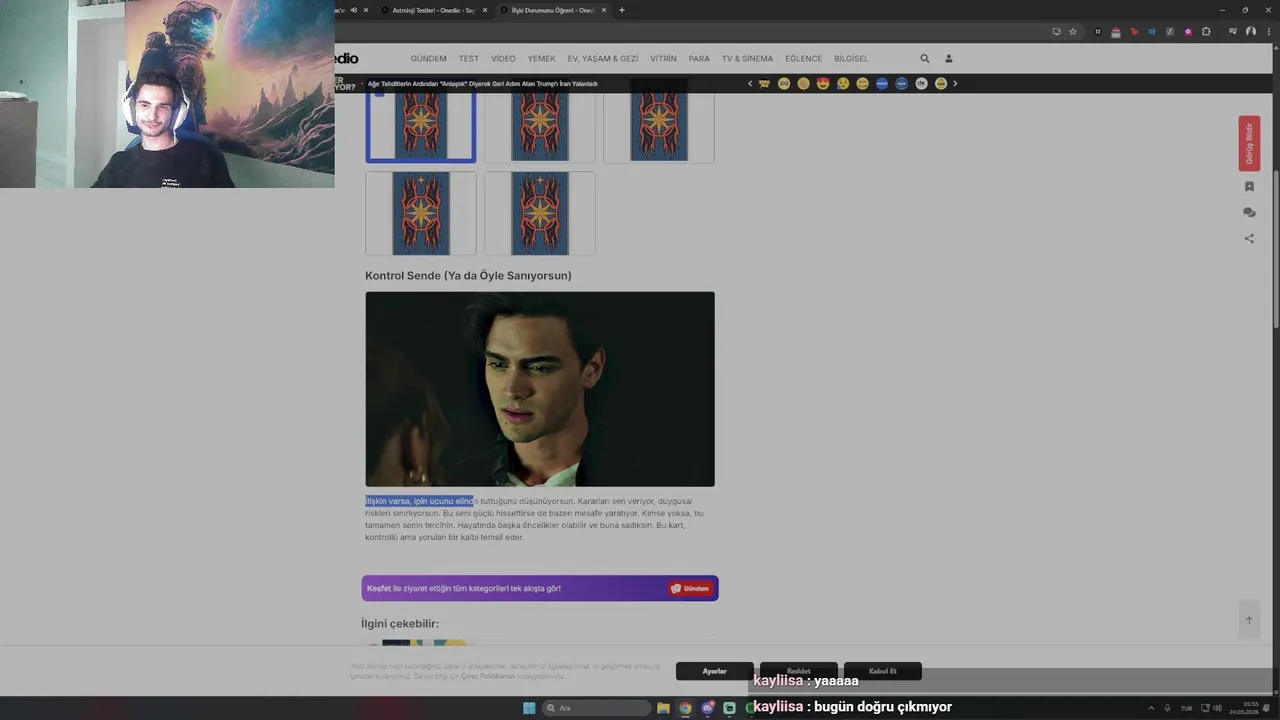Save the article with the bookmark sidebar icon

1249,187
